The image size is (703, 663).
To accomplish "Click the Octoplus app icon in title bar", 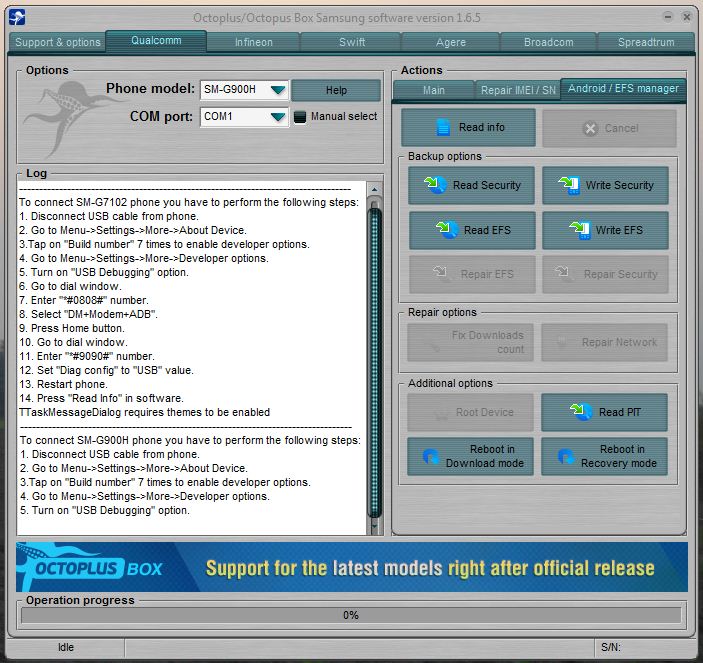I will click(x=17, y=17).
